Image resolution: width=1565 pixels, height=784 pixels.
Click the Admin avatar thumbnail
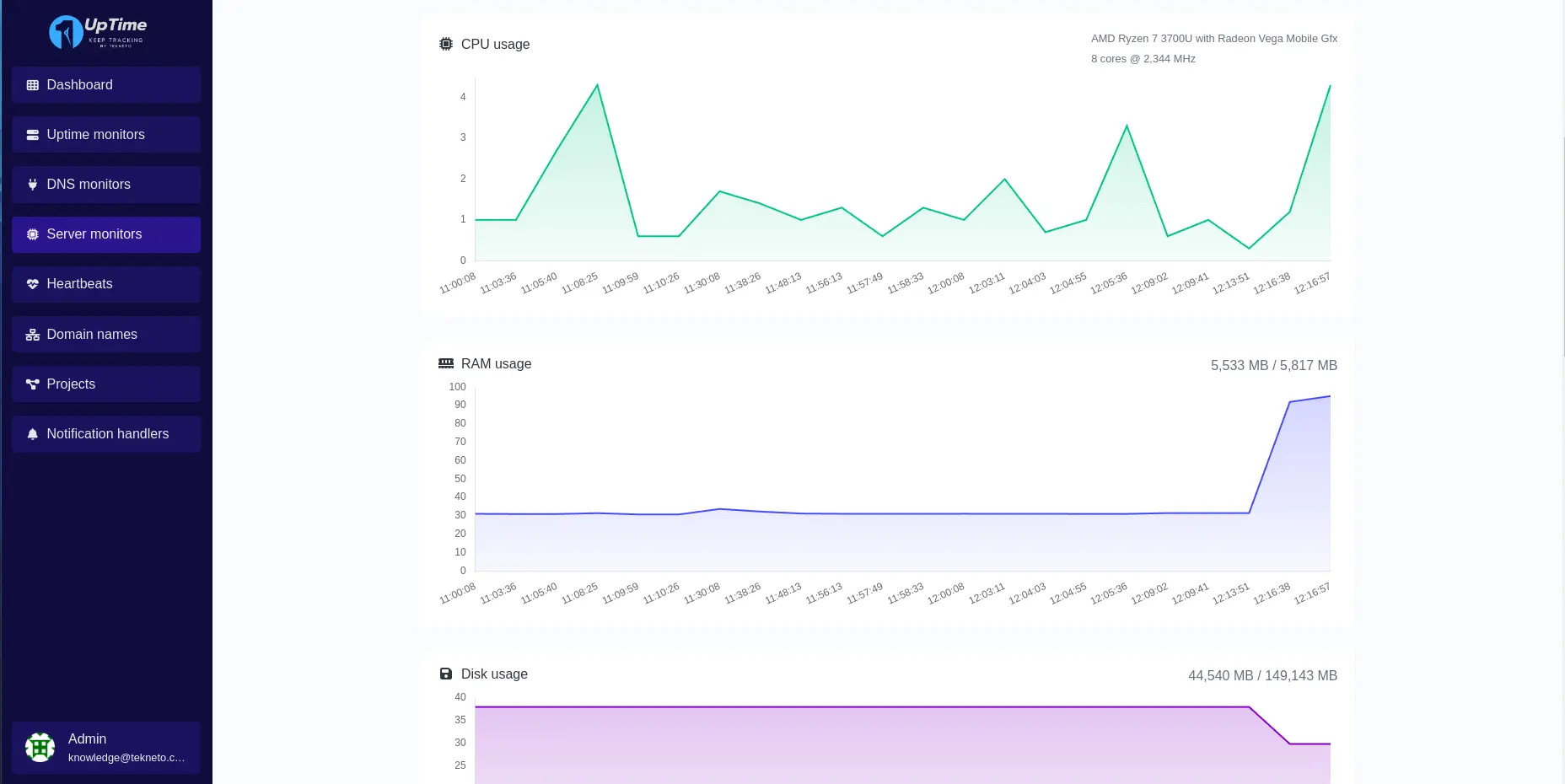[x=40, y=747]
